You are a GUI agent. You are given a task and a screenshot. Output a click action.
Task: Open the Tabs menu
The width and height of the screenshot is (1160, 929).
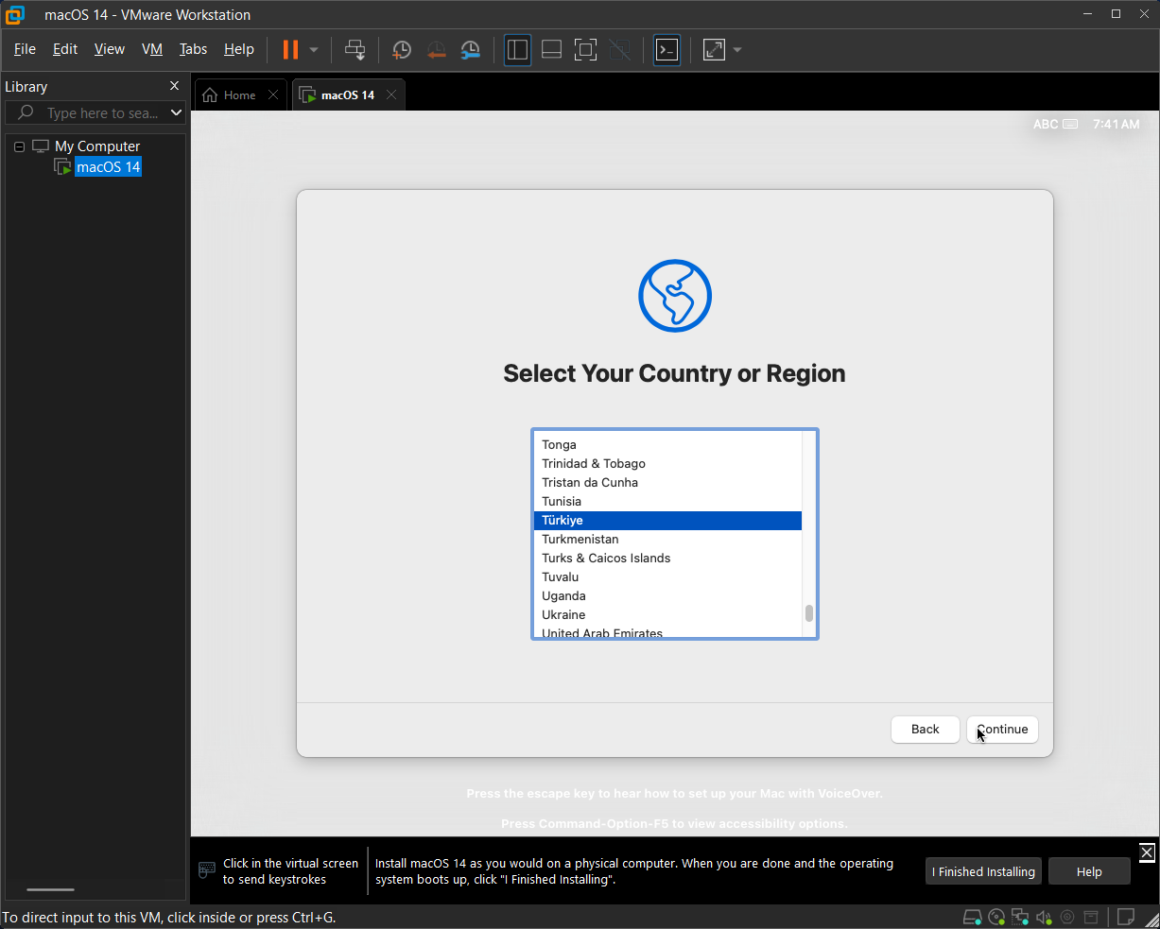coord(193,49)
